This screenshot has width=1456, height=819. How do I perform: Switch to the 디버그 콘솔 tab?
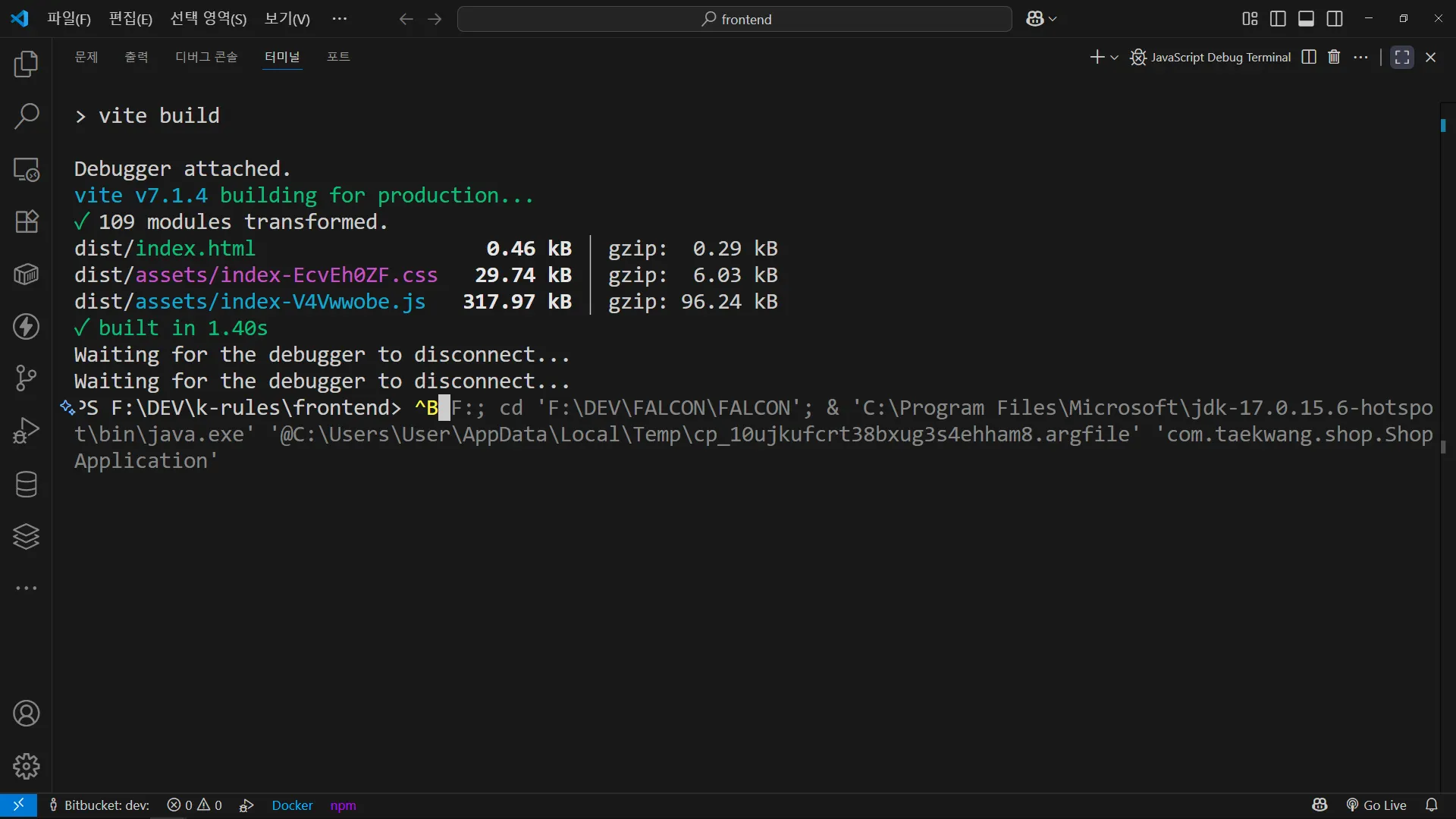coord(206,57)
